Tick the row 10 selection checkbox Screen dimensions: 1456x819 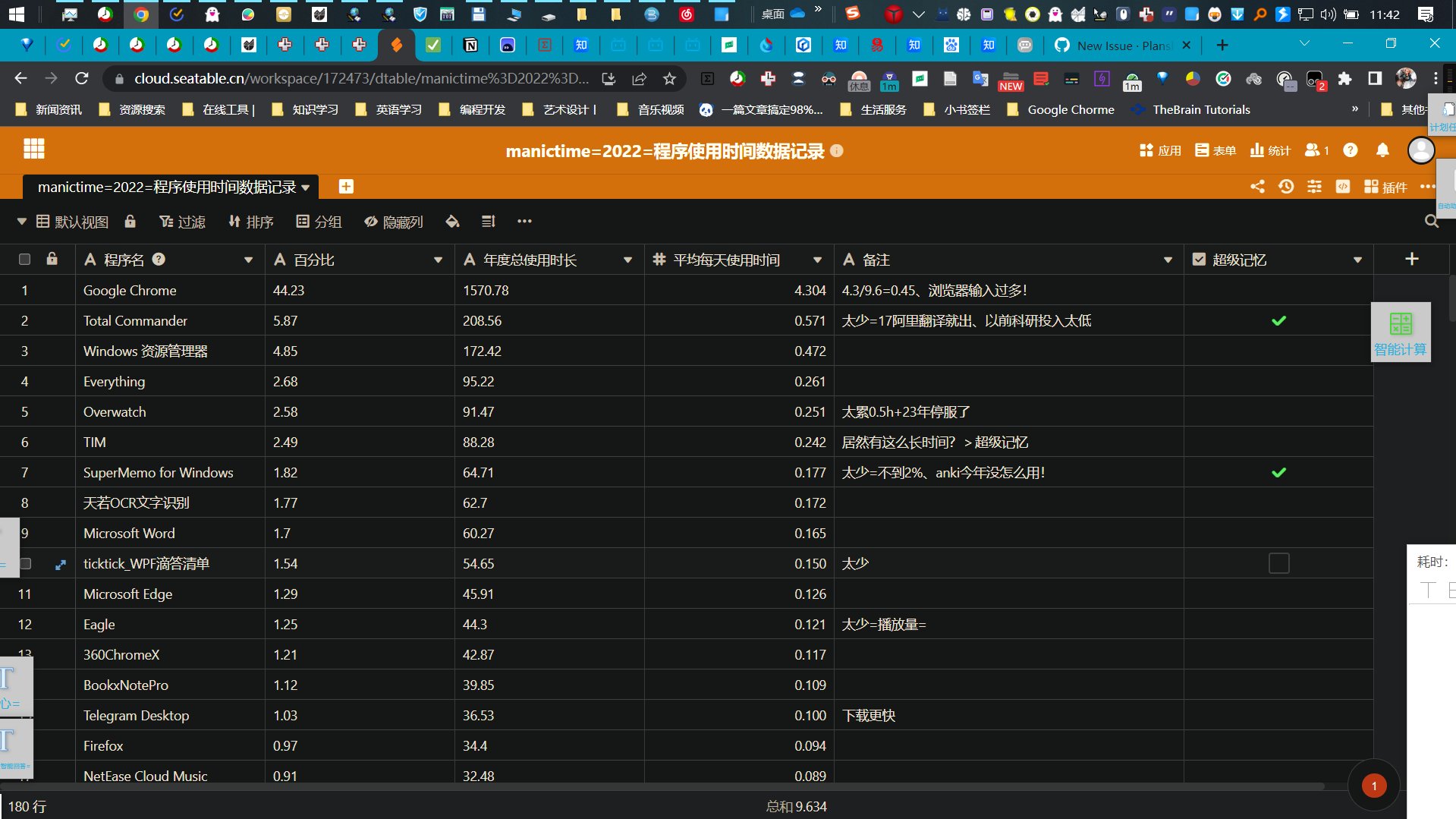[x=25, y=564]
